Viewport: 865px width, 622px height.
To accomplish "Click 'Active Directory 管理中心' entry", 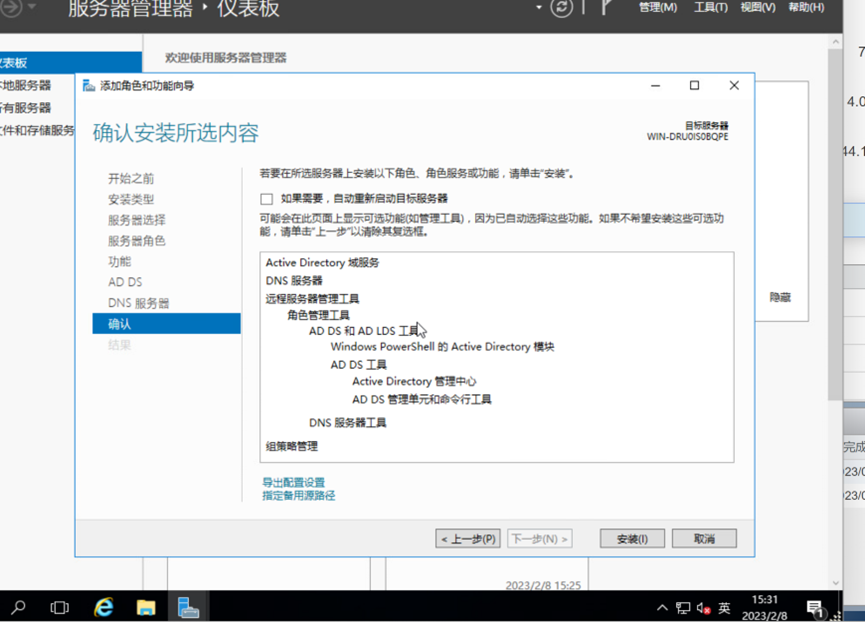I will point(414,382).
